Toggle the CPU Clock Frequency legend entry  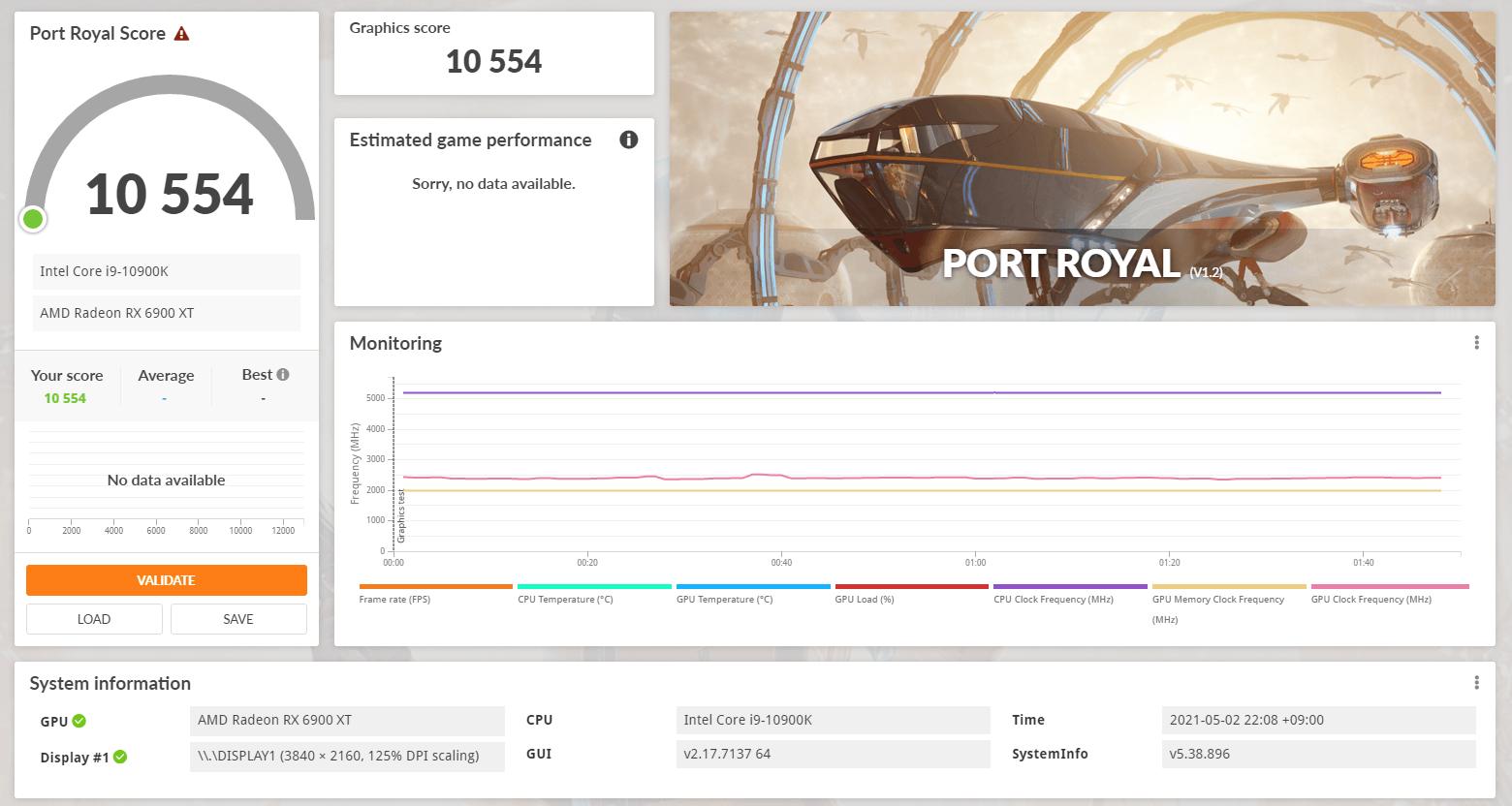(x=1070, y=594)
